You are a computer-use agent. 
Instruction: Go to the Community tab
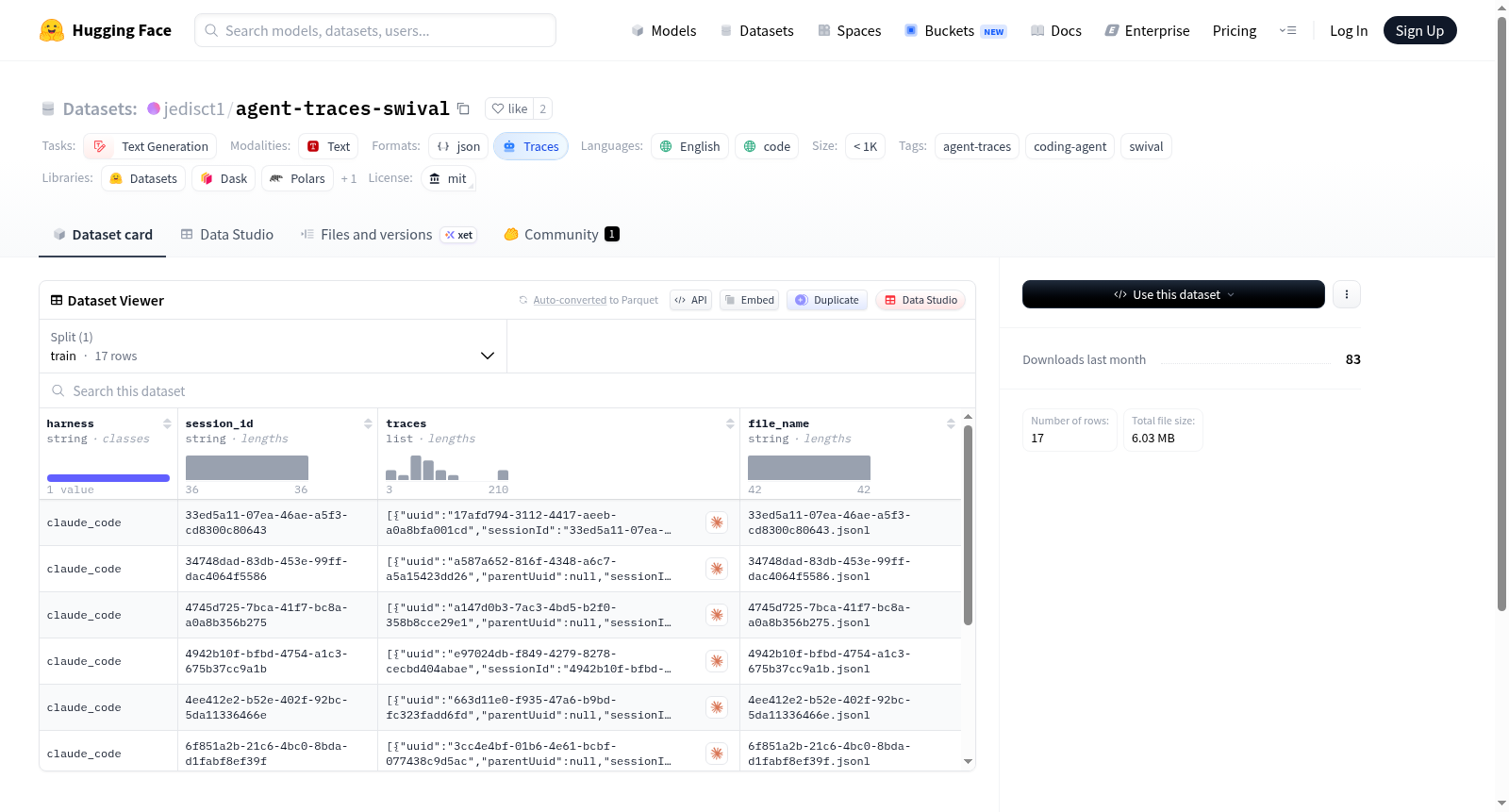coord(561,235)
